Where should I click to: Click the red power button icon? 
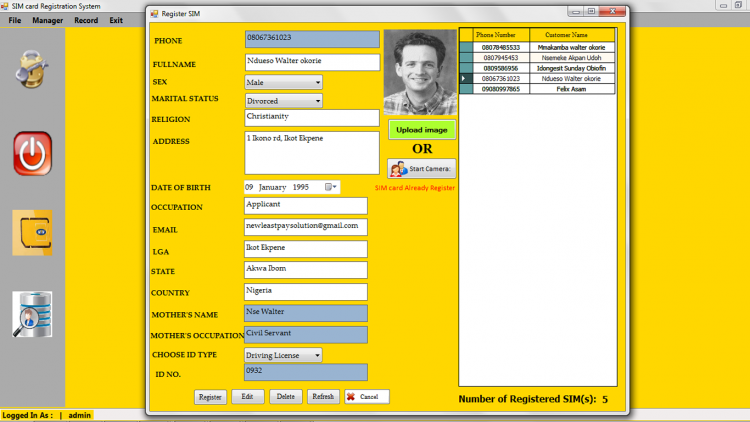(x=32, y=153)
